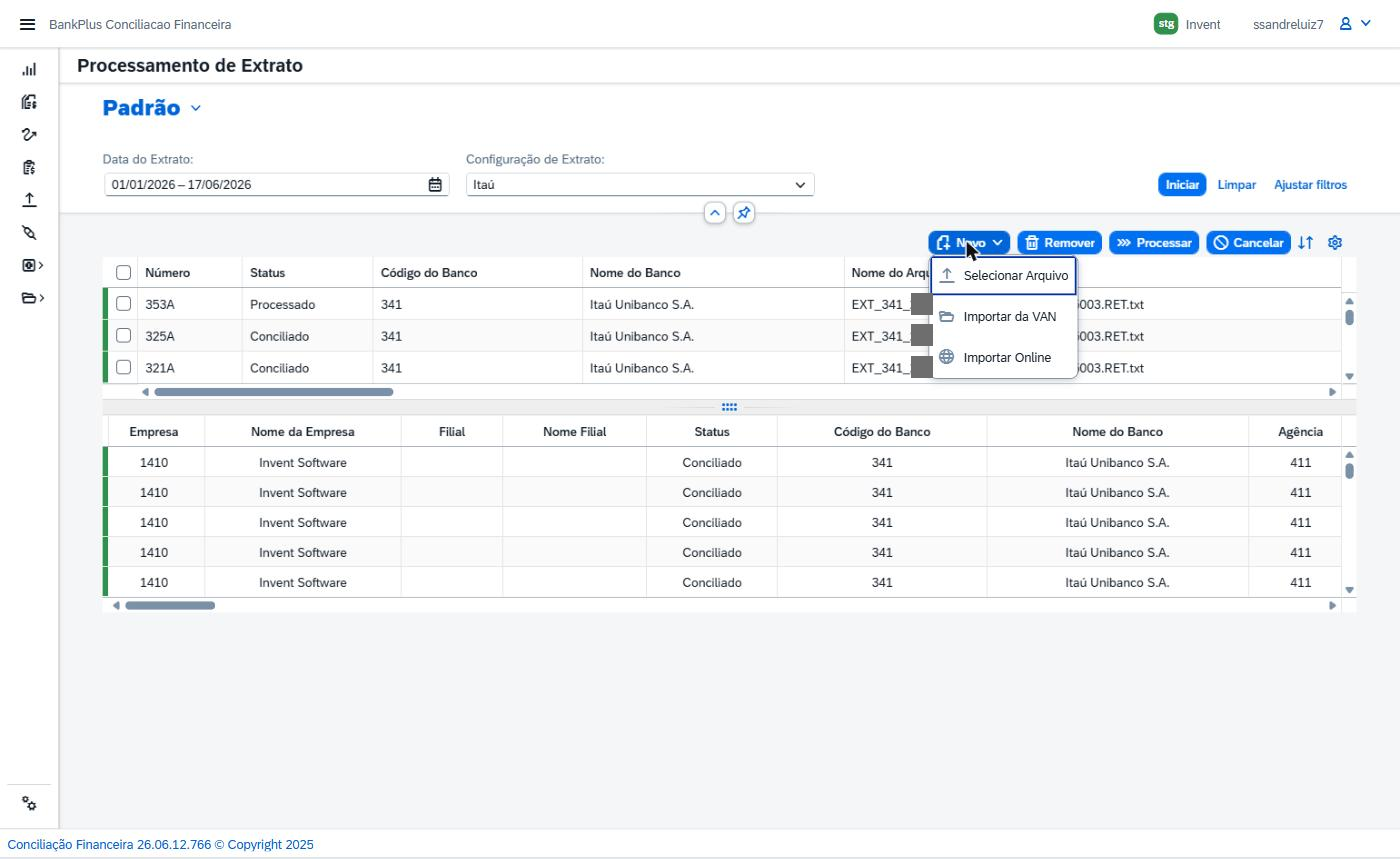Open the date picker calendar icon
Image resolution: width=1400 pixels, height=859 pixels.
point(435,185)
